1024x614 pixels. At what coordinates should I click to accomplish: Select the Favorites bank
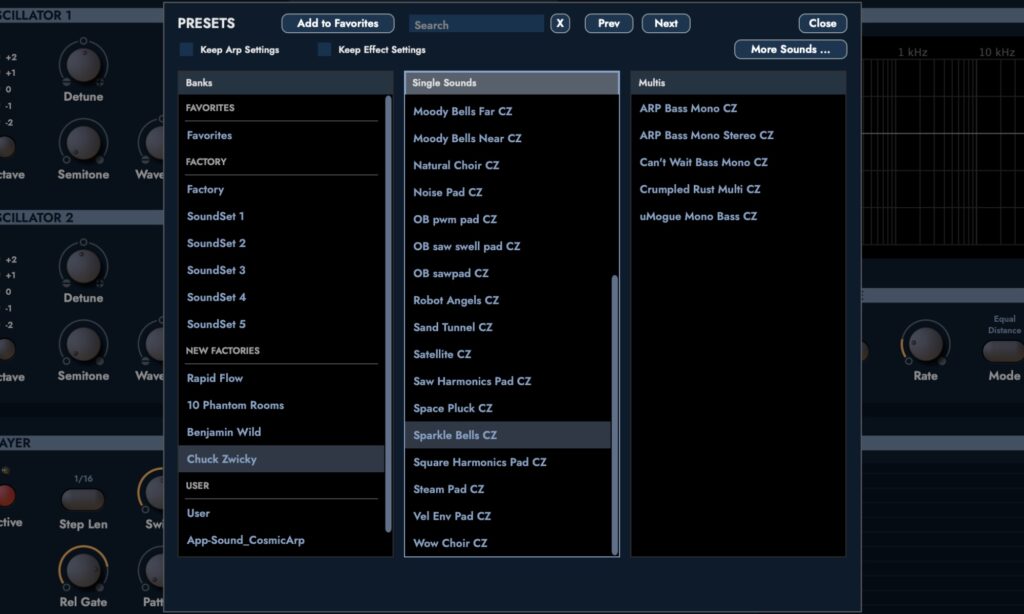click(281, 135)
